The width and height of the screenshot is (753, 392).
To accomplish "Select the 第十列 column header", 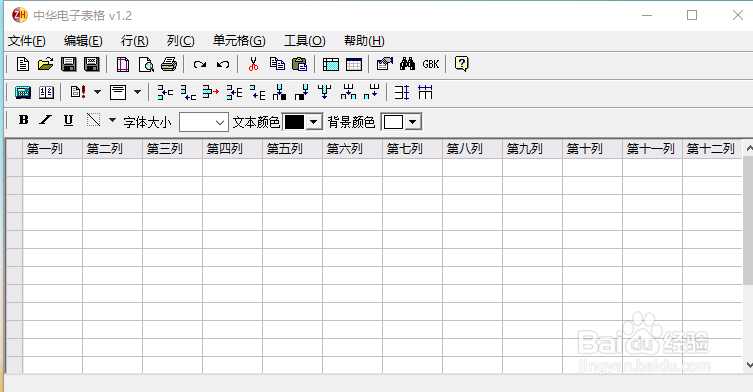I will 593,149.
